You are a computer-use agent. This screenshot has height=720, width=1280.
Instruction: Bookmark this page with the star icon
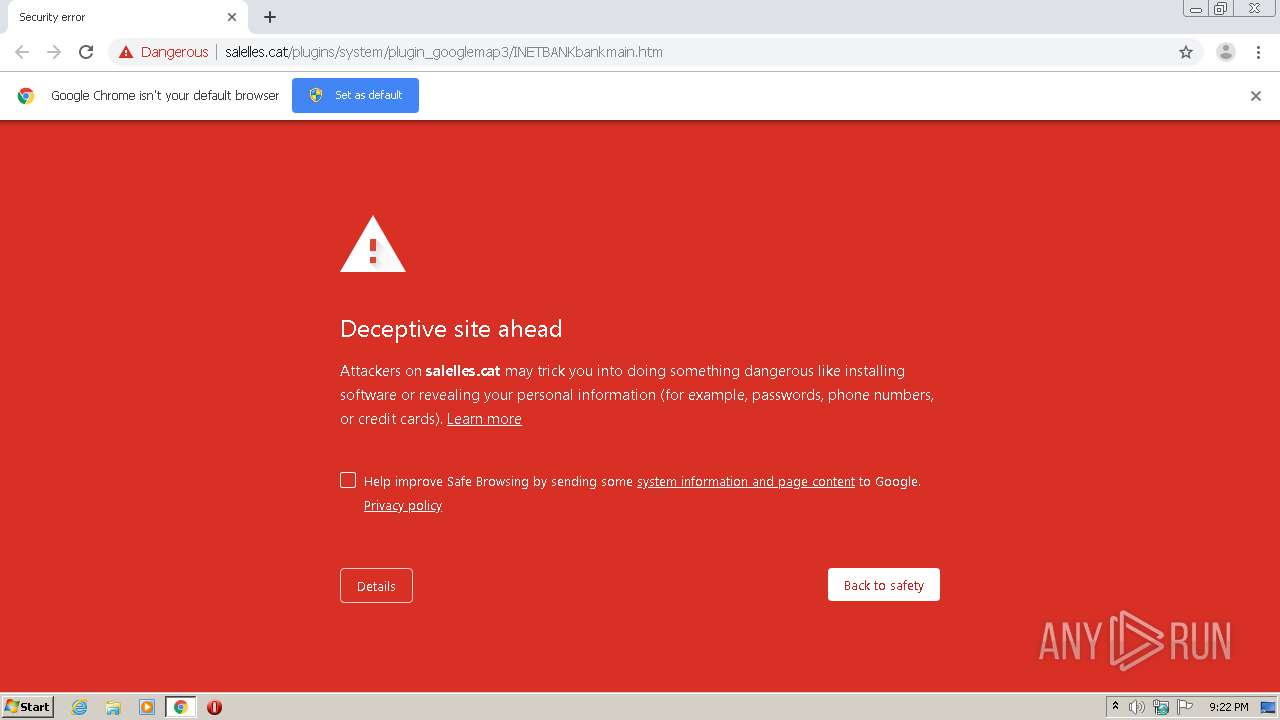[1186, 52]
